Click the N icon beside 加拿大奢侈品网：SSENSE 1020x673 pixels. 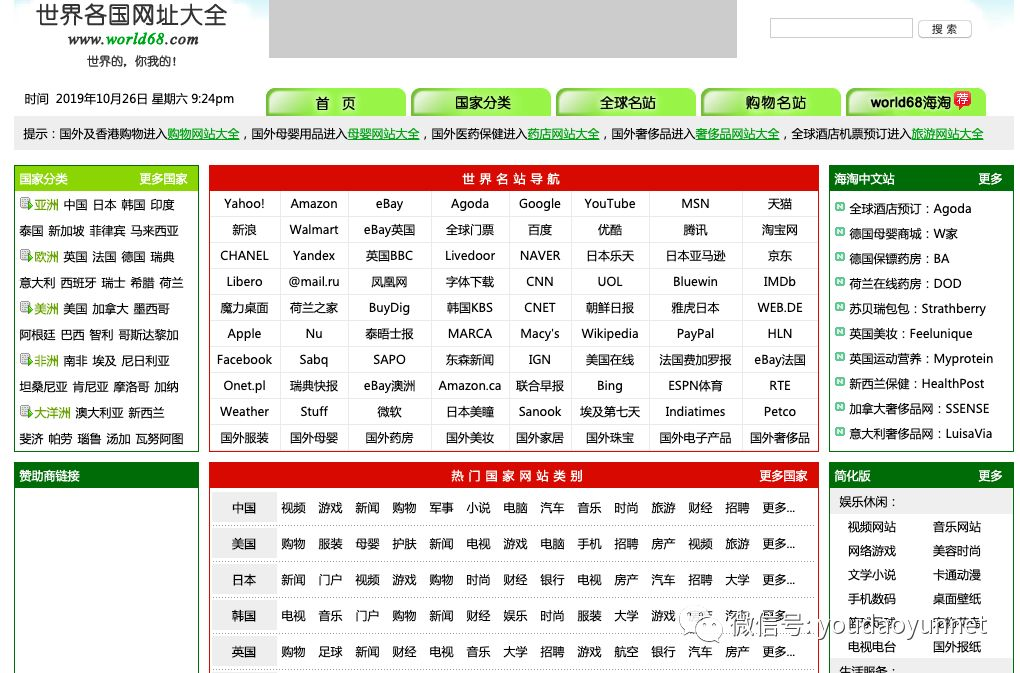(840, 407)
